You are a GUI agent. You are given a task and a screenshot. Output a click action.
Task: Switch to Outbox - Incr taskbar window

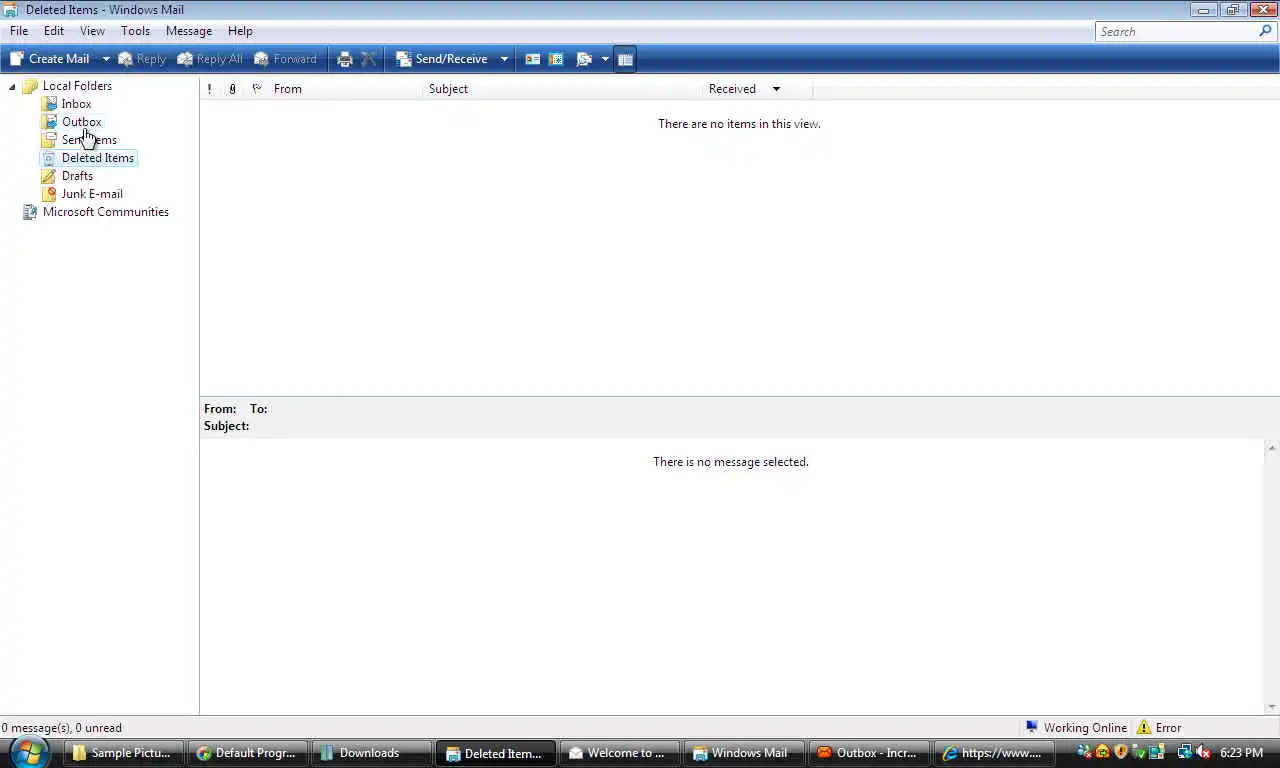click(867, 753)
